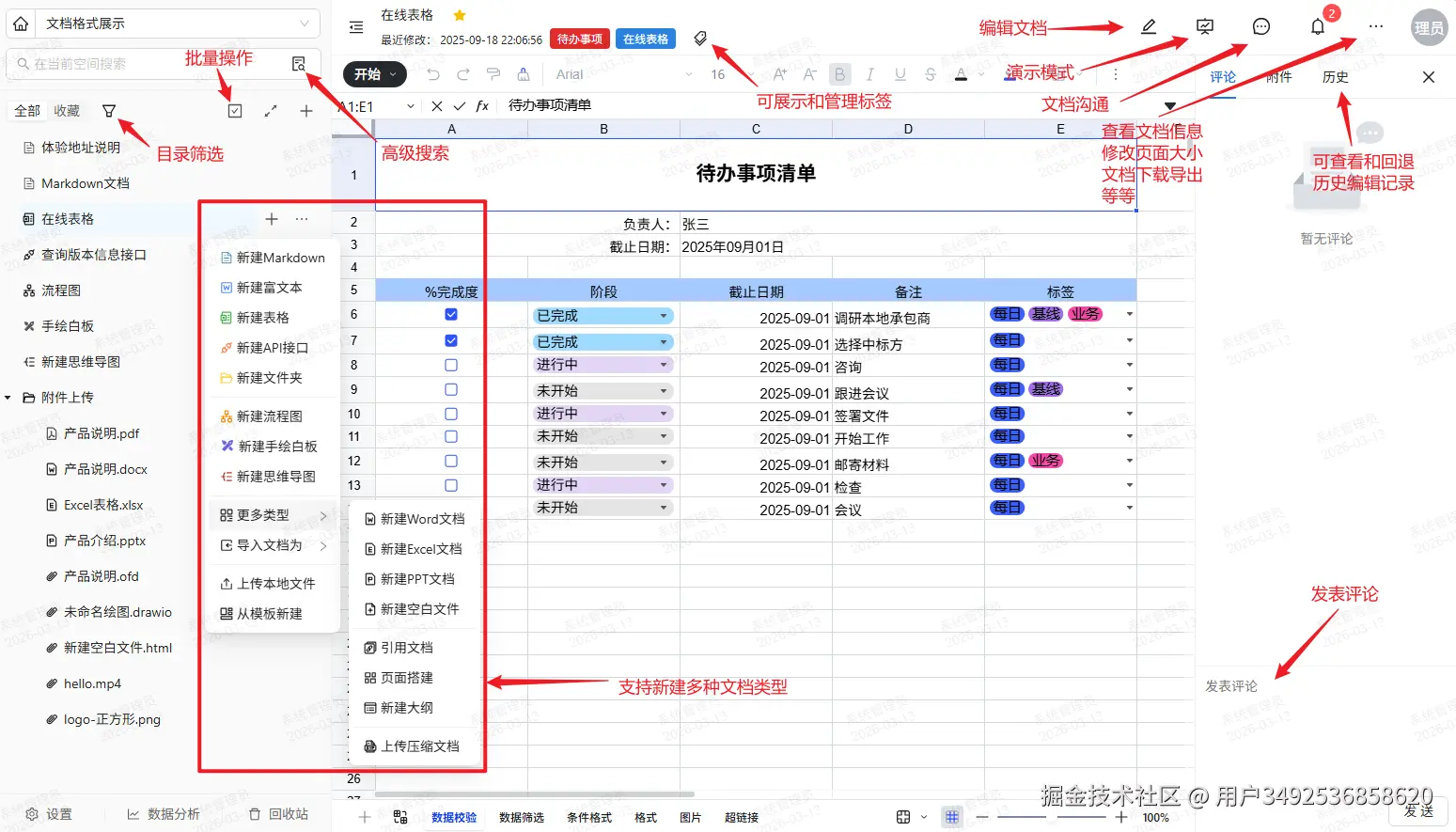
Task: Open presentation mode icon
Action: click(1205, 27)
